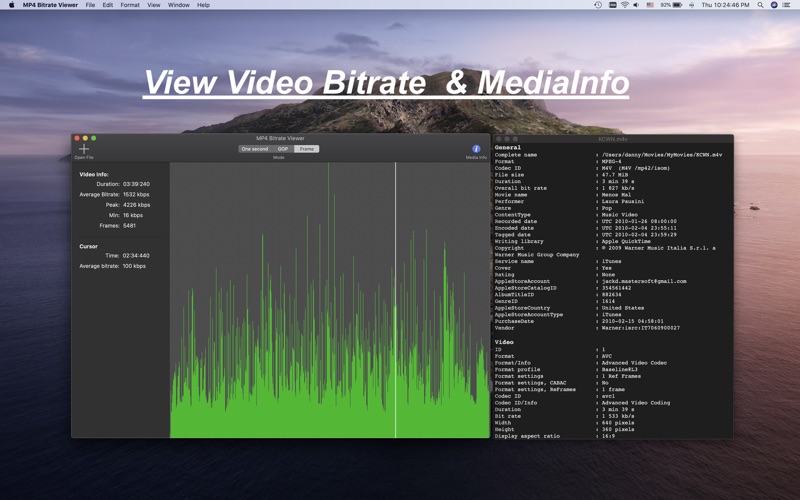This screenshot has width=800, height=500.
Task: Open the MP4 Bitrate Viewer app menu
Action: tap(50, 5)
